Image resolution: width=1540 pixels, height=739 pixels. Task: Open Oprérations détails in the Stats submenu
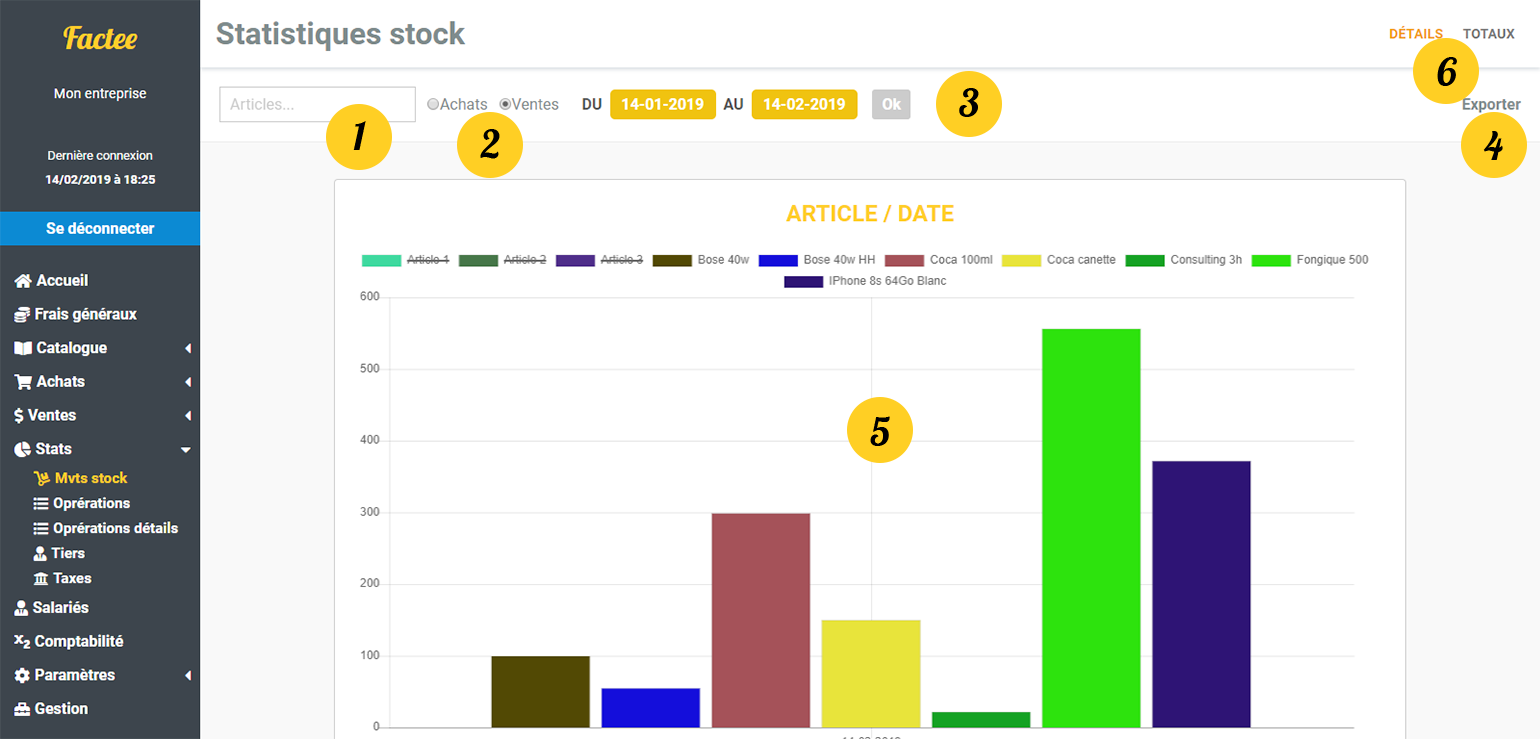(x=114, y=528)
